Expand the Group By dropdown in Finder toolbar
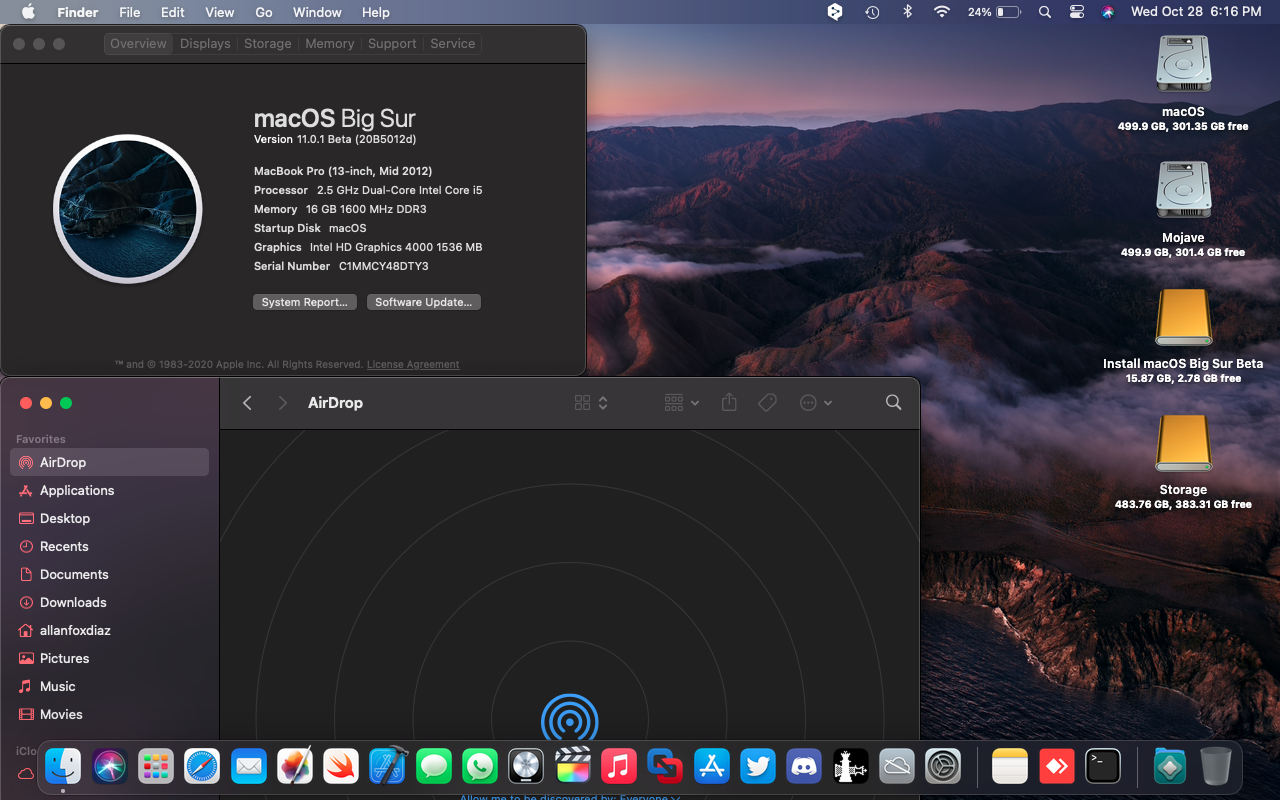The width and height of the screenshot is (1280, 800). point(682,402)
